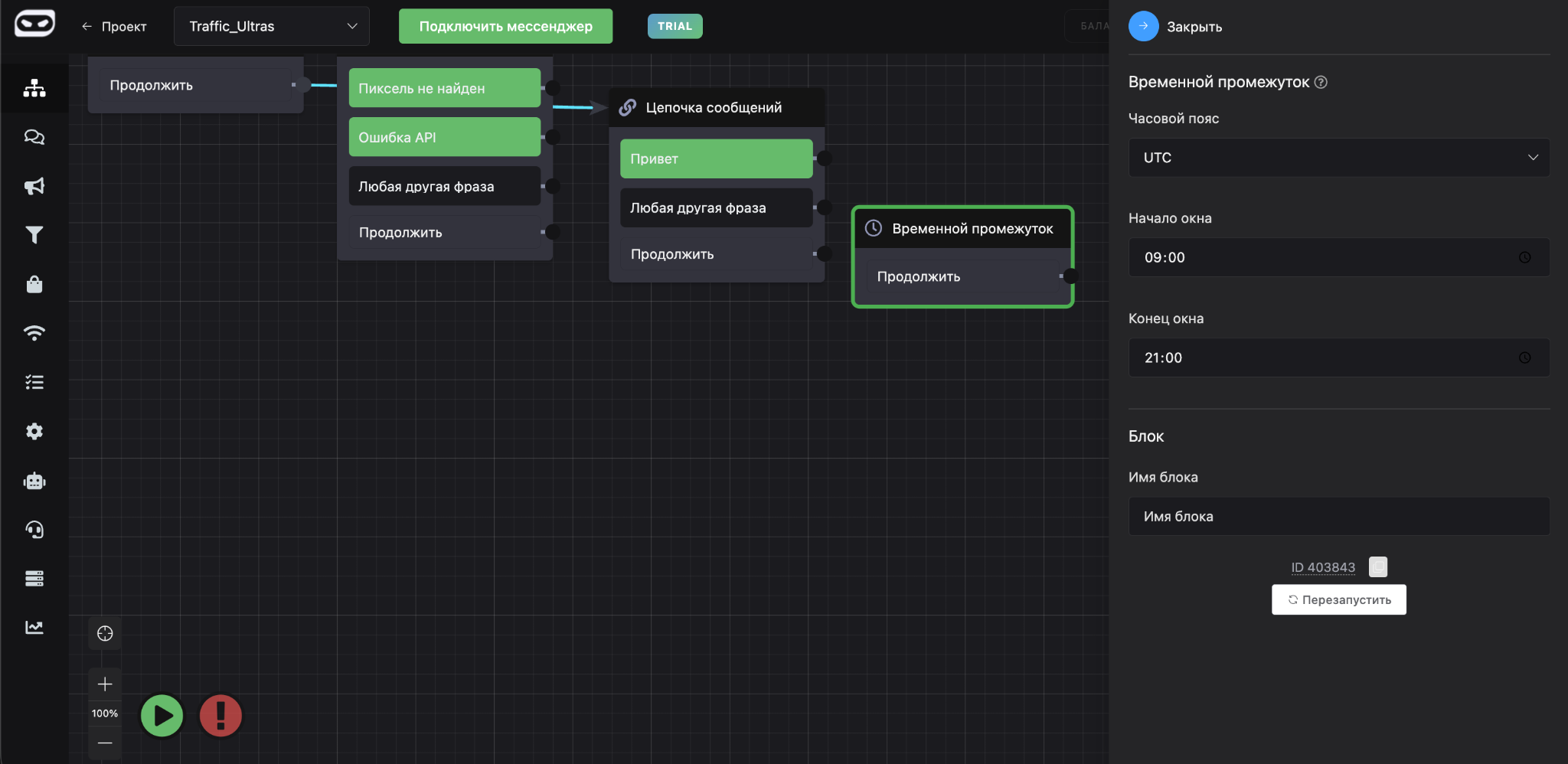Click the connector of Продолжить in Цепочка сообщений block
Image resolution: width=1568 pixels, height=764 pixels.
click(825, 254)
